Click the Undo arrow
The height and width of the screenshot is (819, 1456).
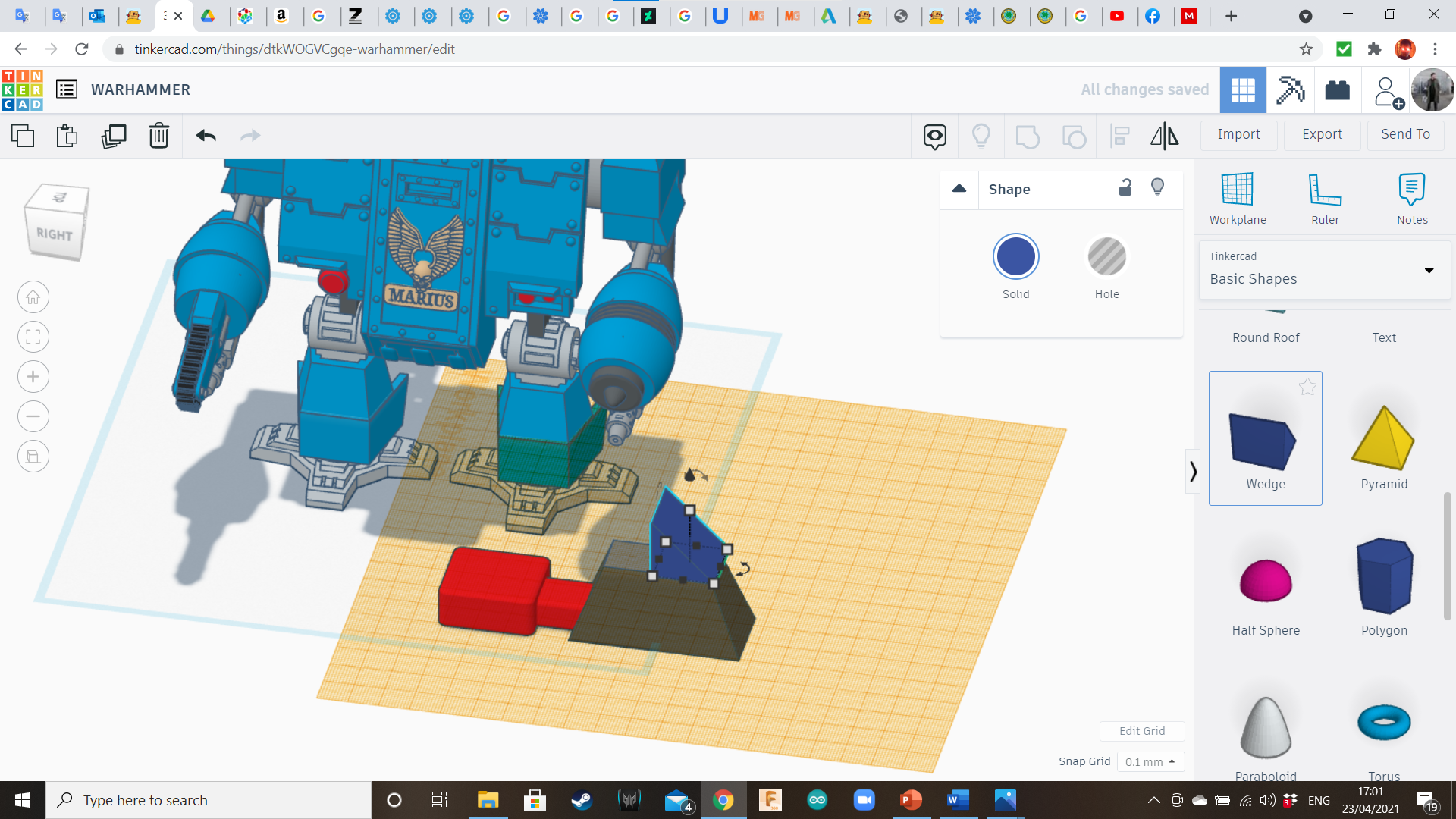[206, 136]
